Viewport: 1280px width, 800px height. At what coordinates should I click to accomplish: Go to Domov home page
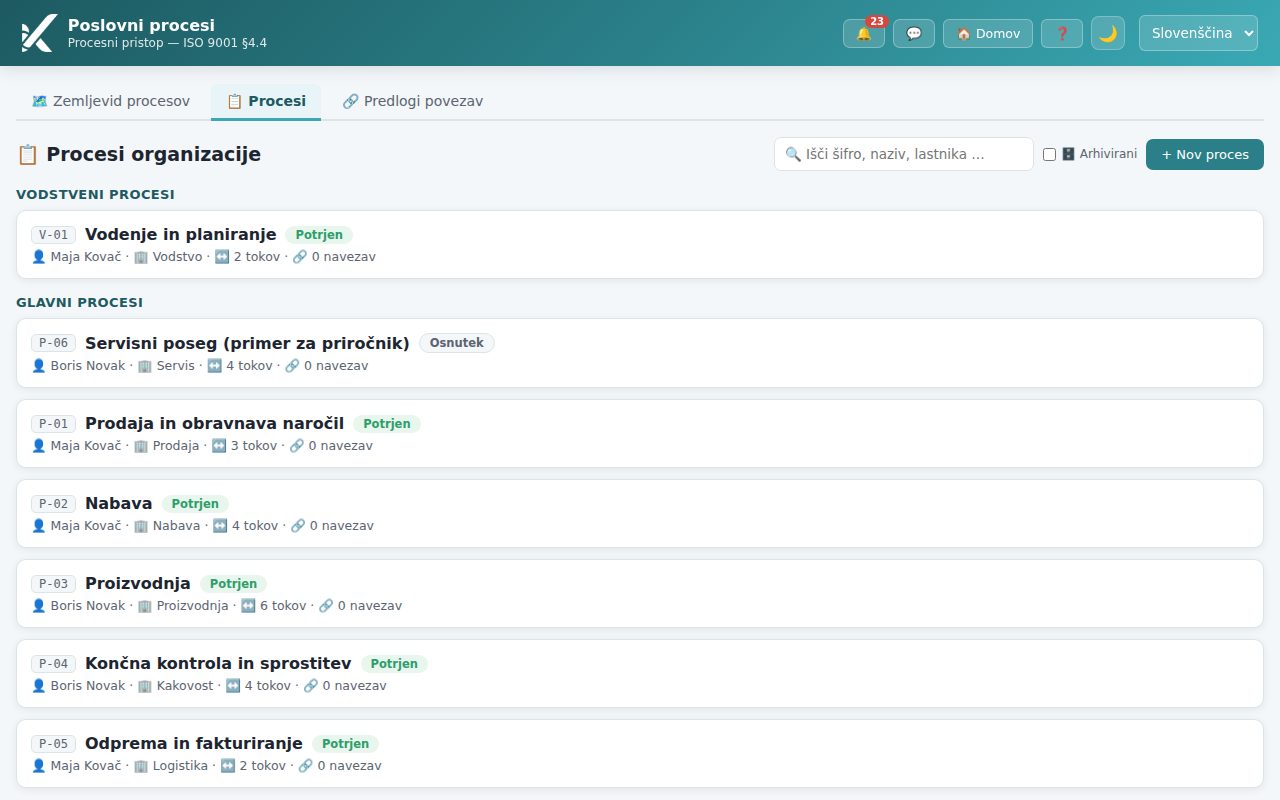(x=988, y=33)
